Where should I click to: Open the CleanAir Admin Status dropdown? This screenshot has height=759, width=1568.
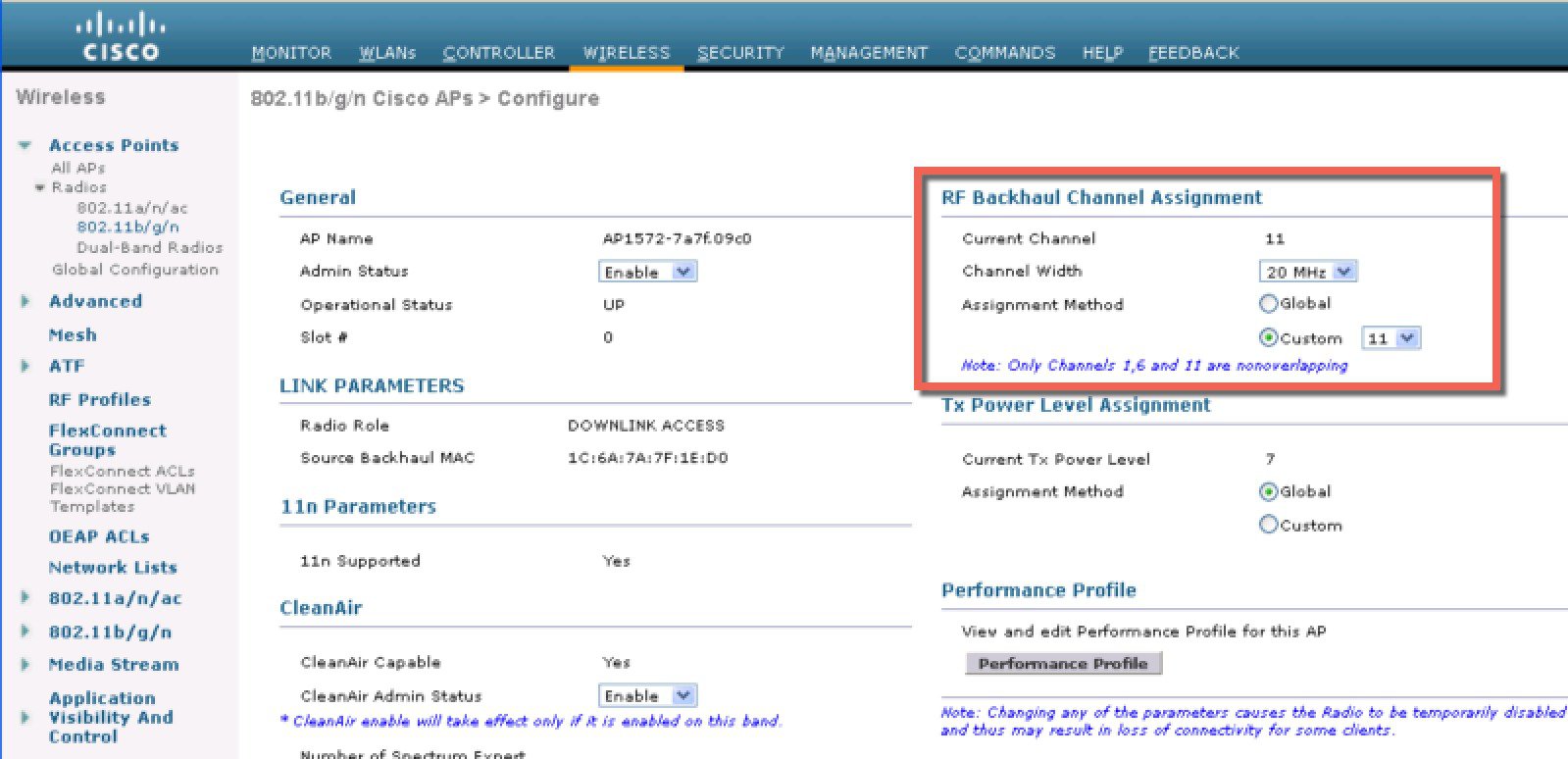click(647, 695)
